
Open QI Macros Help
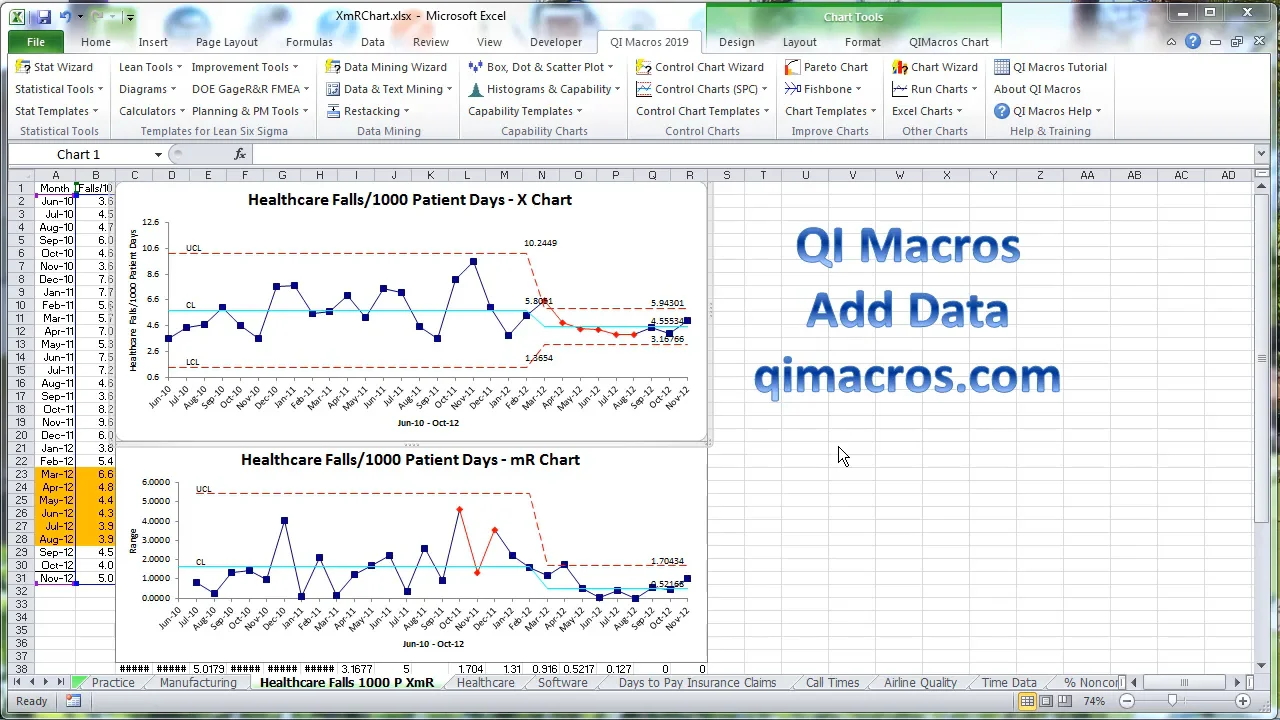(1048, 111)
